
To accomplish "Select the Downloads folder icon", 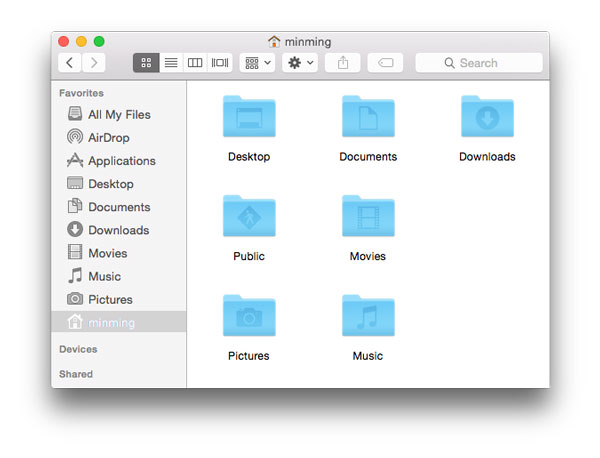I will [487, 116].
